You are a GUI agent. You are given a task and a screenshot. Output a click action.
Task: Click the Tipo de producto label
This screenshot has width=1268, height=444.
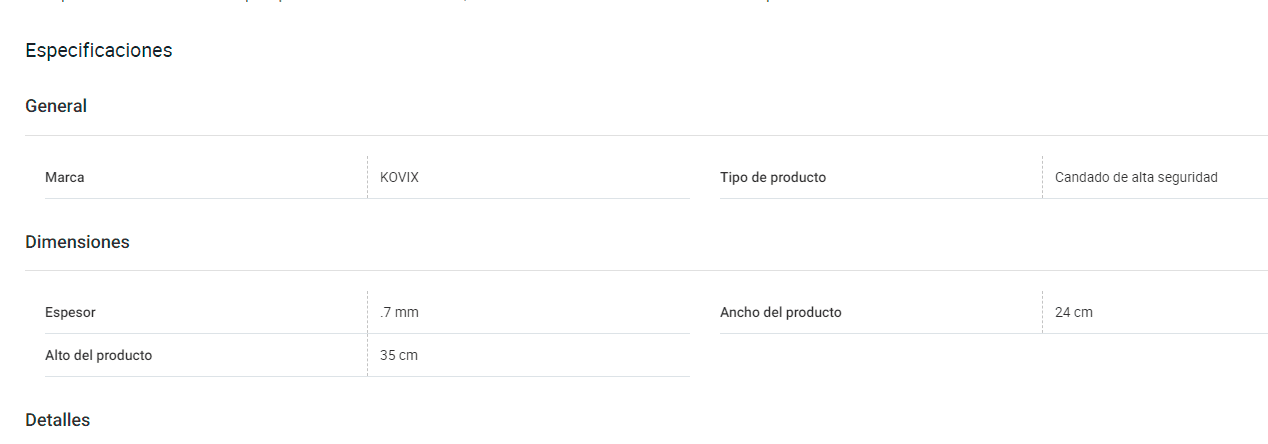773,177
